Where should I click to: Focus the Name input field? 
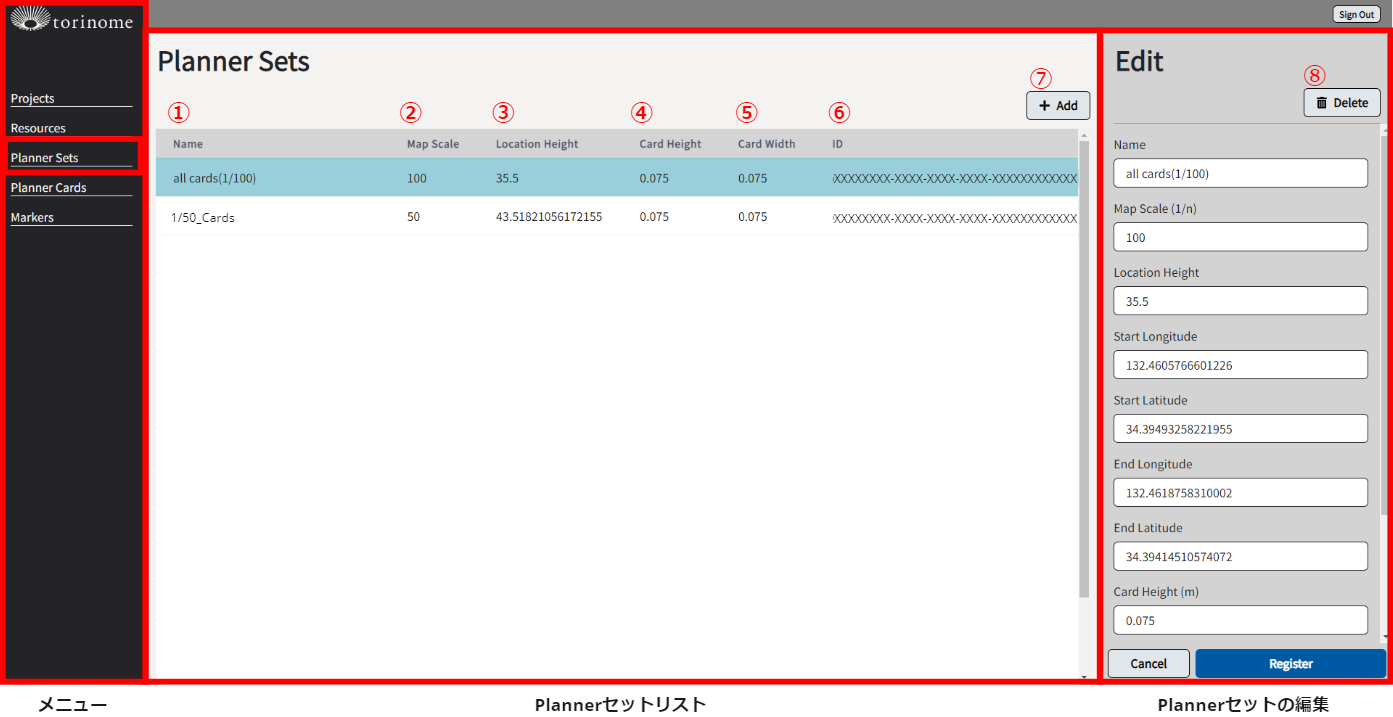1240,174
